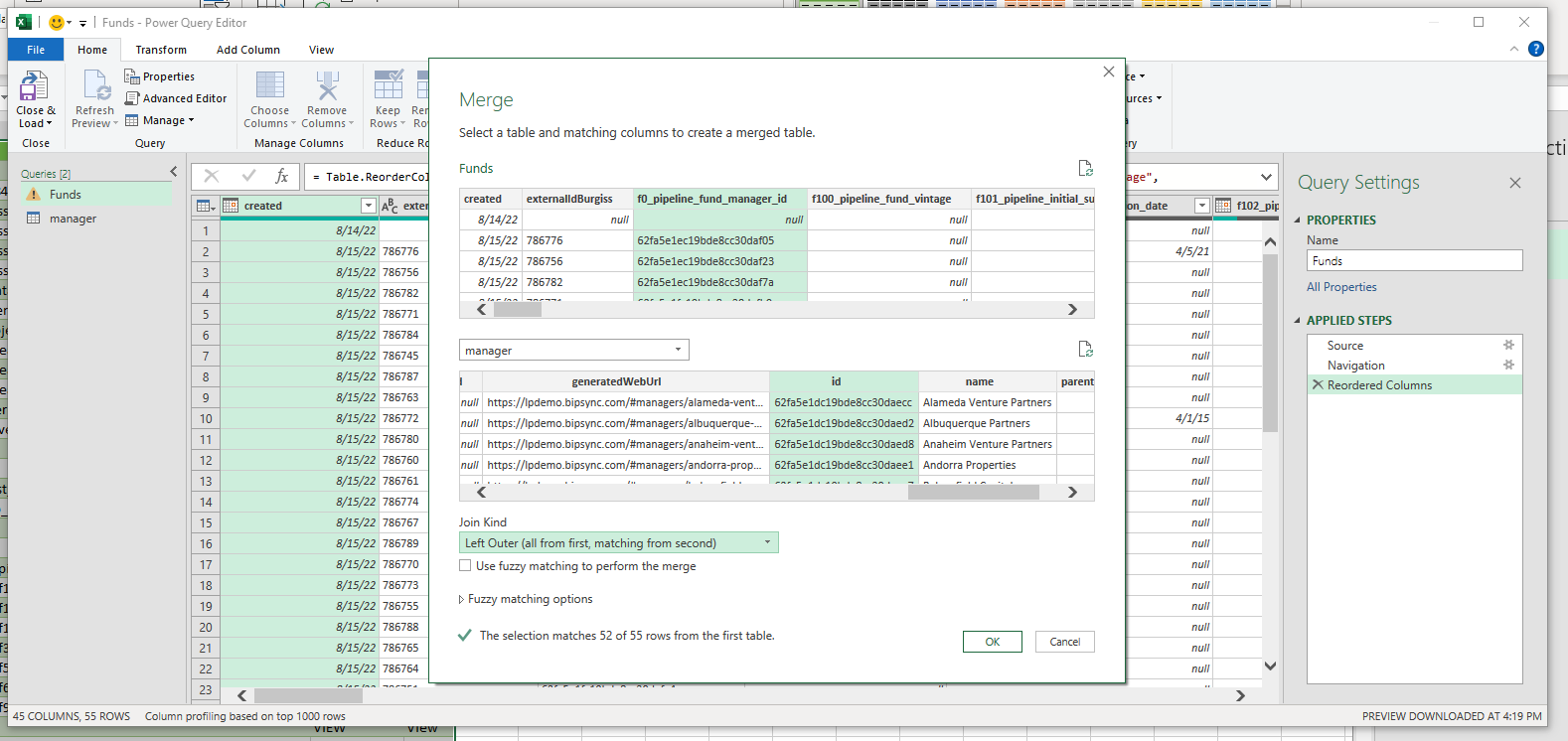1568x741 pixels.
Task: Click the Funds preview horizontal scrollbar thumb
Action: (x=517, y=309)
